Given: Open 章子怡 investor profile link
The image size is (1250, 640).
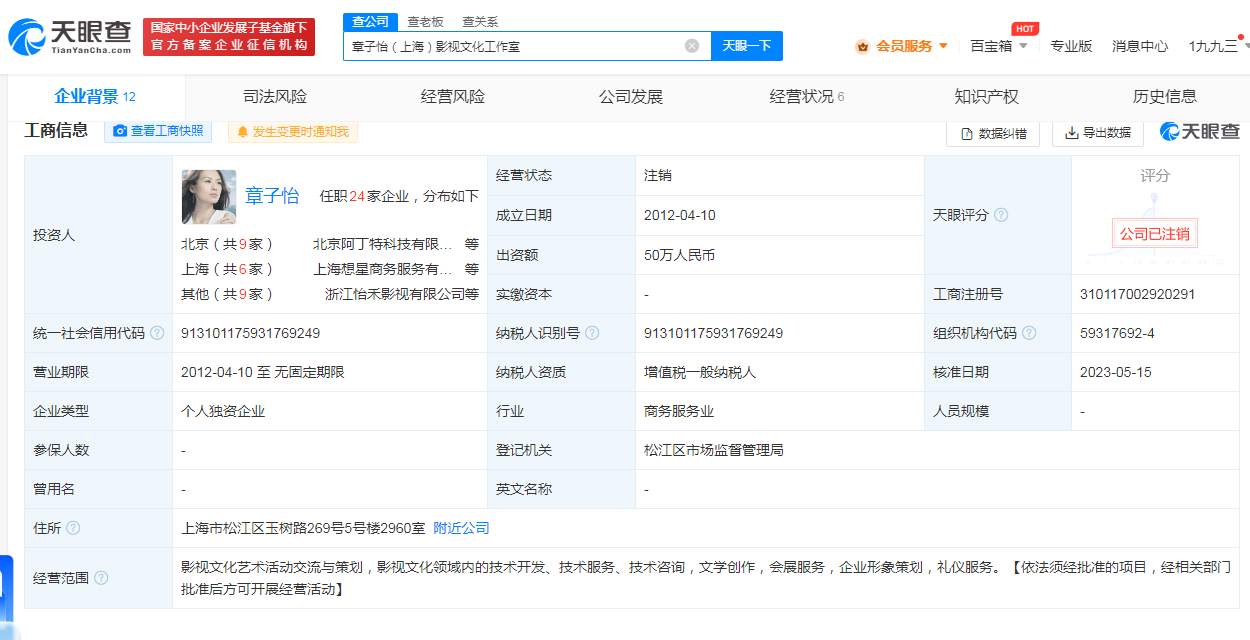Looking at the screenshot, I should click(x=272, y=196).
